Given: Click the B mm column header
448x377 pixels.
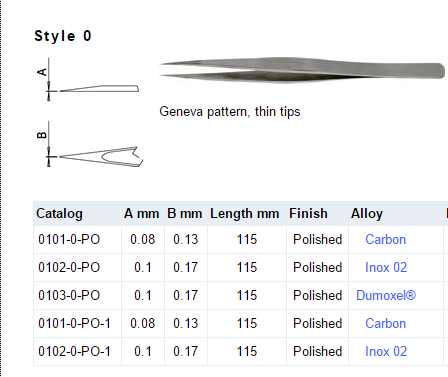Looking at the screenshot, I should point(185,214).
